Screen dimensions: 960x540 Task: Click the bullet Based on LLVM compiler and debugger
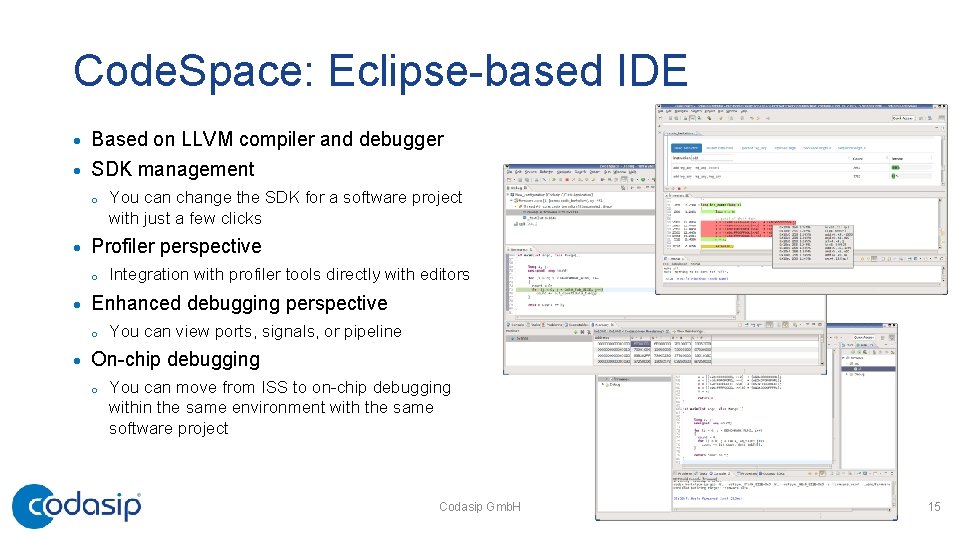coord(268,139)
